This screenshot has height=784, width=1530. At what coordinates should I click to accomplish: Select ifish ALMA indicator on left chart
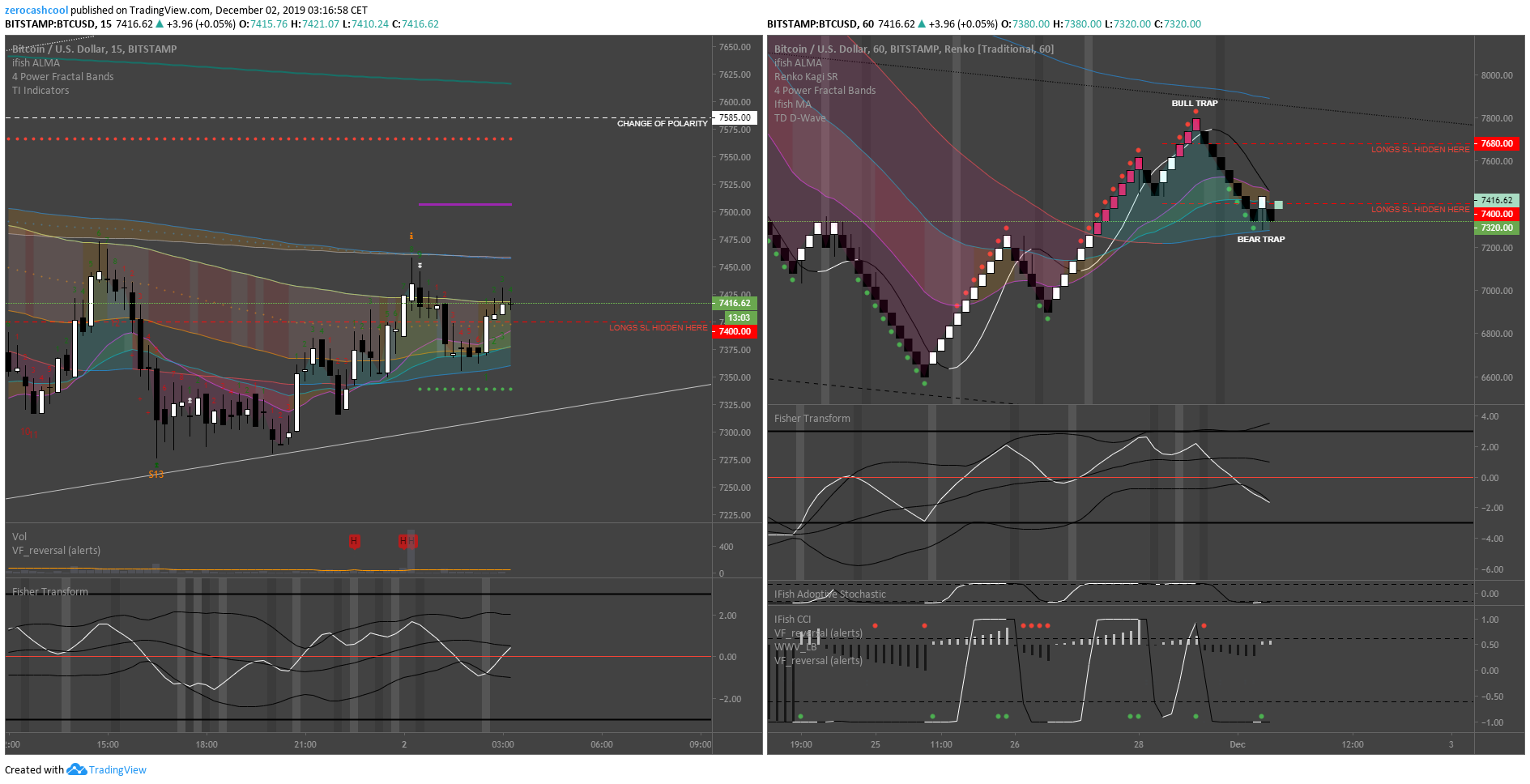coord(36,63)
